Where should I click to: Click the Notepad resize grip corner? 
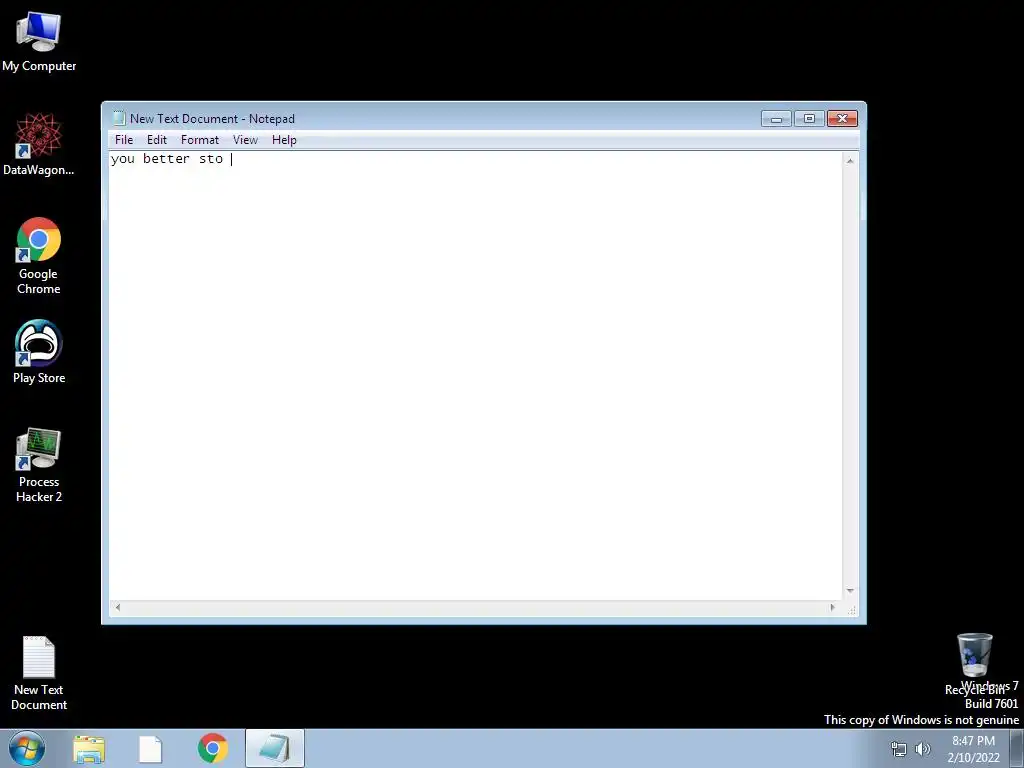click(852, 610)
